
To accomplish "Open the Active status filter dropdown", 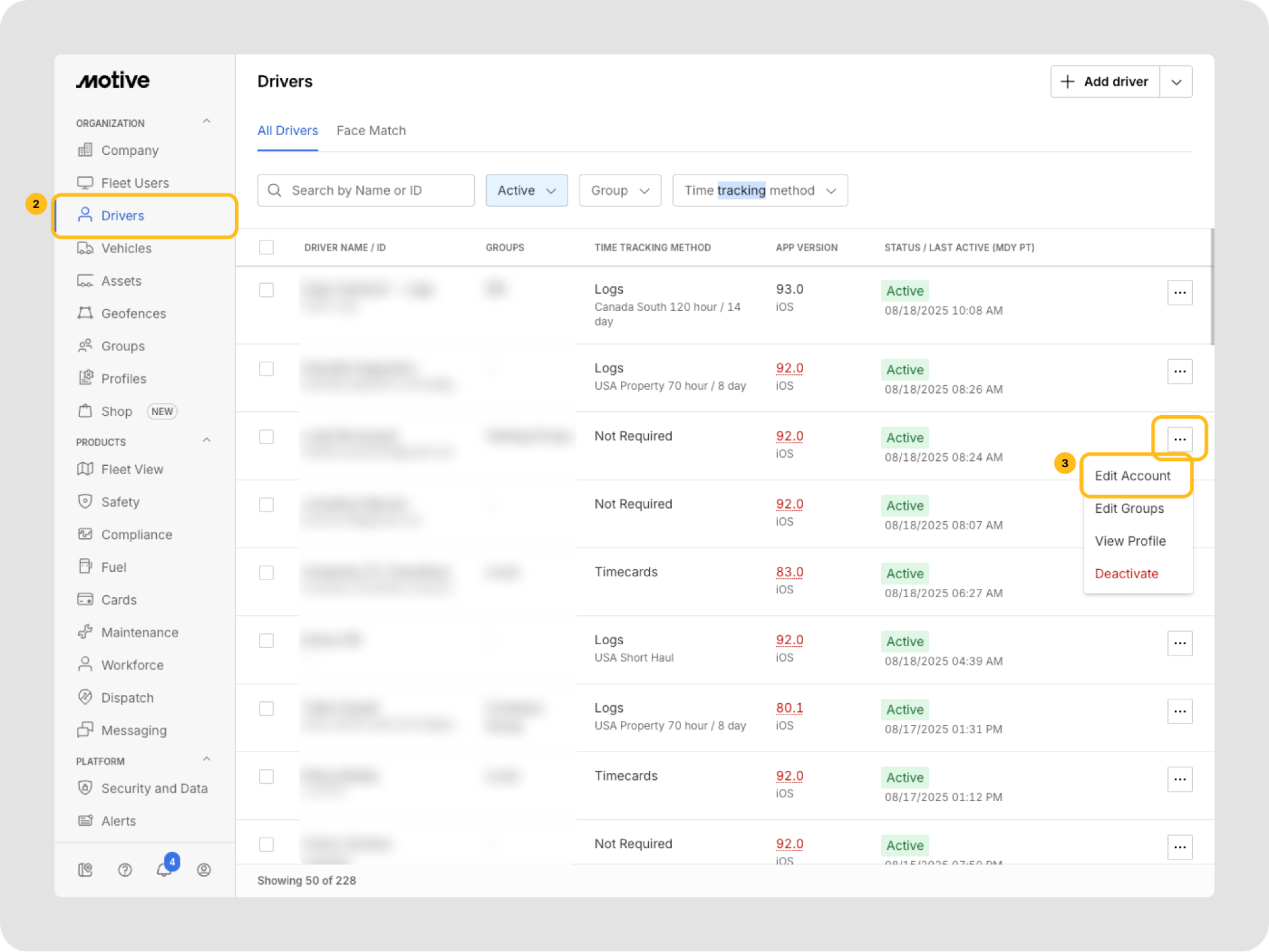I will pos(526,190).
